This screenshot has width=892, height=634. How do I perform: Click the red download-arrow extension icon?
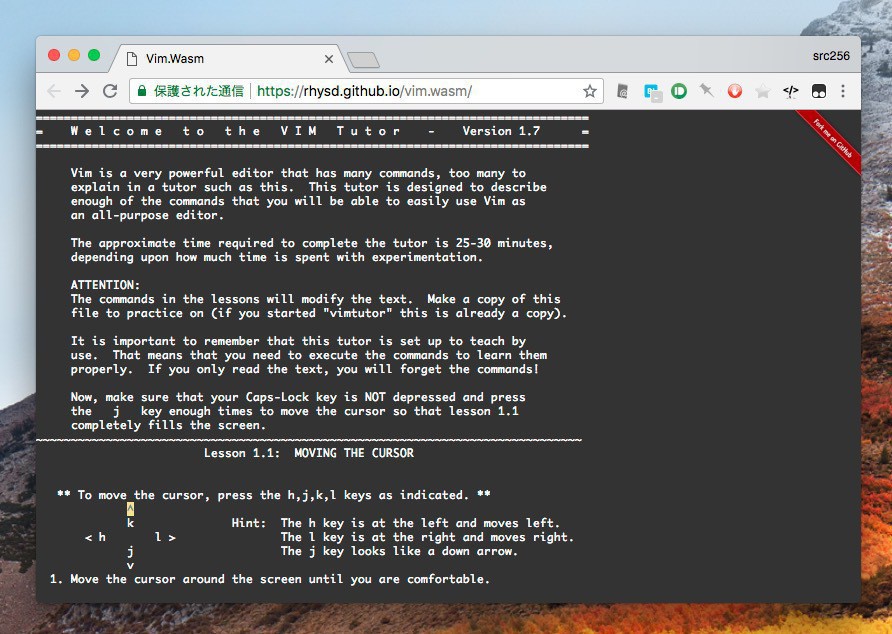[x=734, y=91]
